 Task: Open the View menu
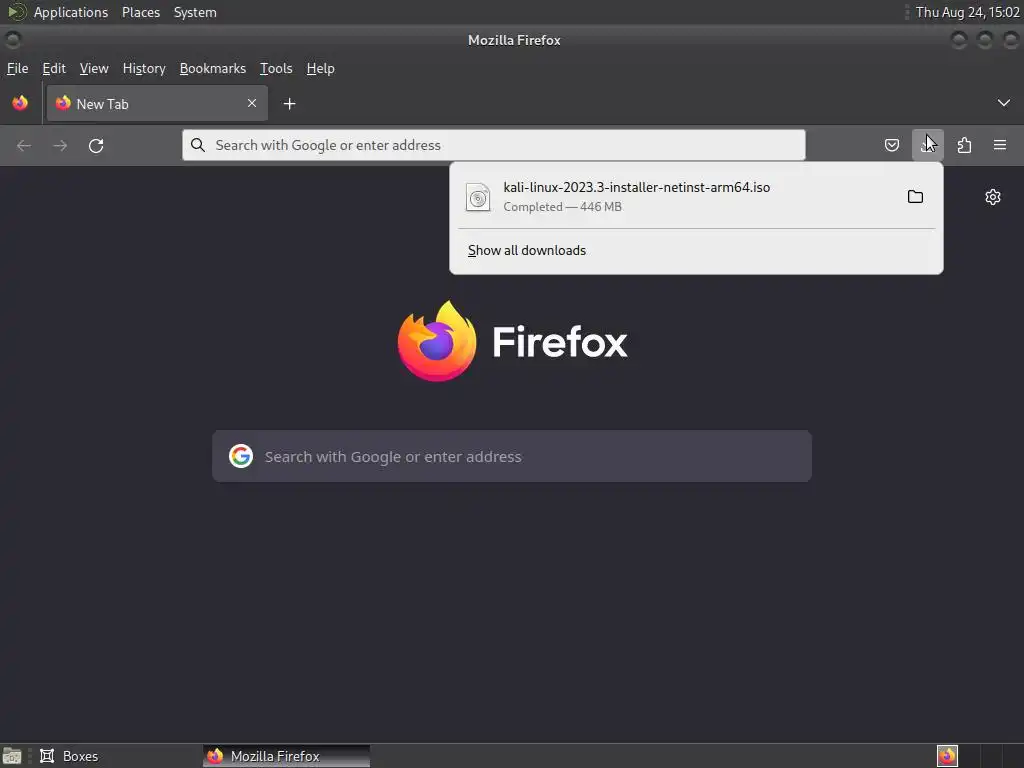click(94, 69)
